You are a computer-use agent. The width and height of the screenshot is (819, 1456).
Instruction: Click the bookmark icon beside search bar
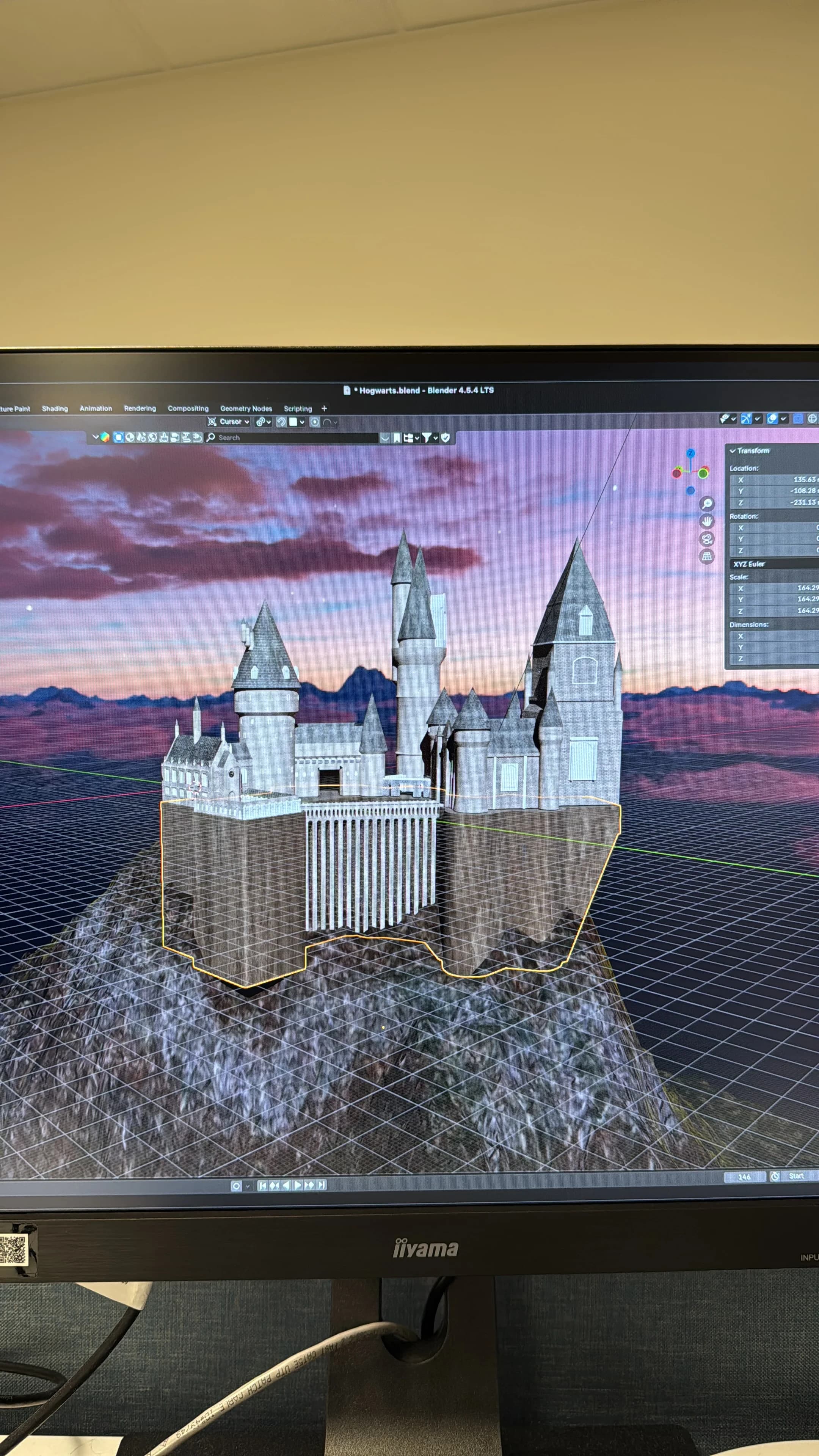[397, 438]
